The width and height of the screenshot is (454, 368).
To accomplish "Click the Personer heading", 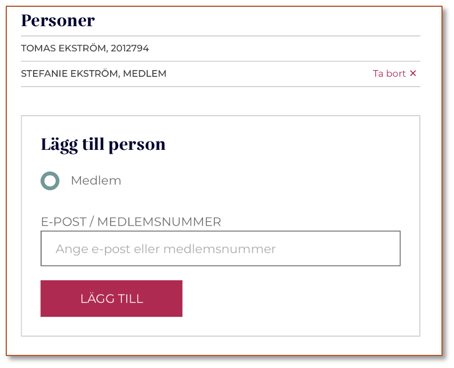I will pyautogui.click(x=58, y=20).
